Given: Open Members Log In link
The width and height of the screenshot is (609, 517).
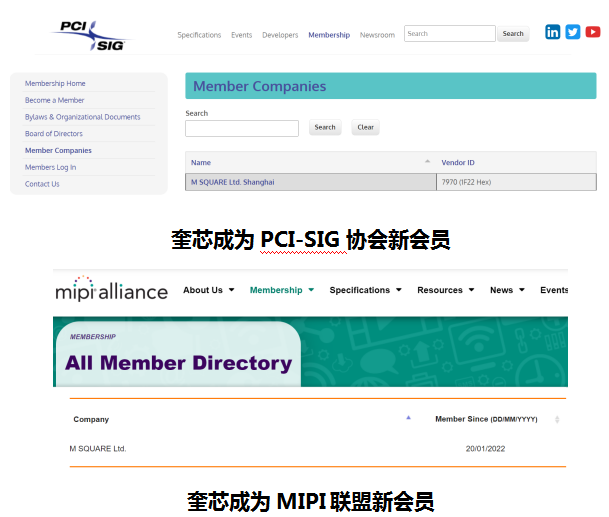Looking at the screenshot, I should (50, 167).
